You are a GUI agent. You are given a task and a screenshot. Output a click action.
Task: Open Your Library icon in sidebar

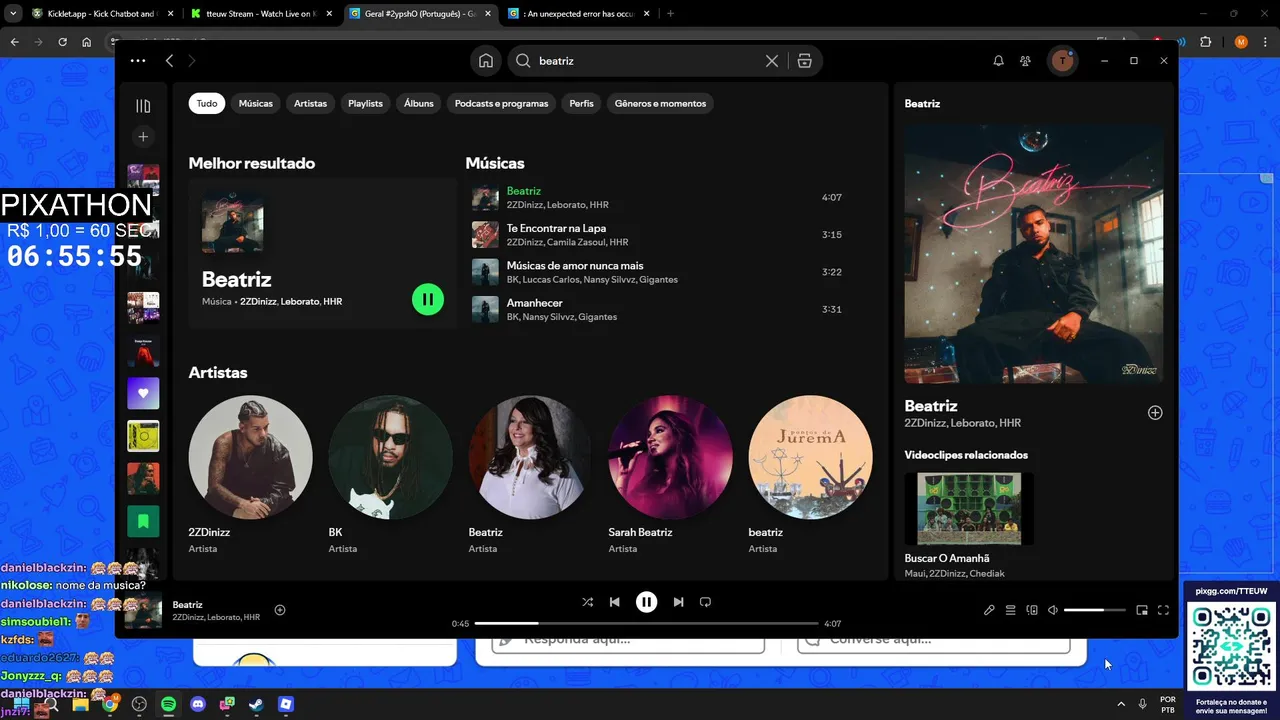(143, 106)
